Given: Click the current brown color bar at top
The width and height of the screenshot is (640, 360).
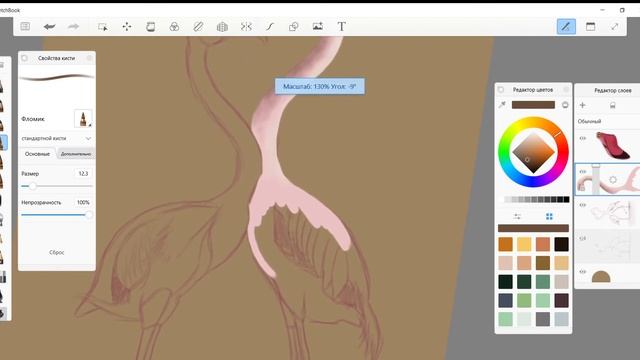Looking at the screenshot, I should 533,105.
